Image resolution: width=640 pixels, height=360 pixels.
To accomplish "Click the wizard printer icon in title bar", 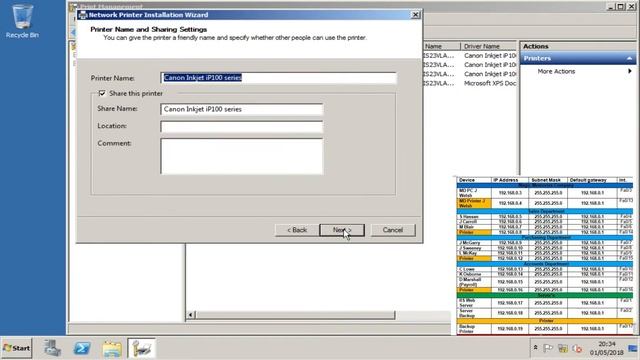I will pos(83,15).
